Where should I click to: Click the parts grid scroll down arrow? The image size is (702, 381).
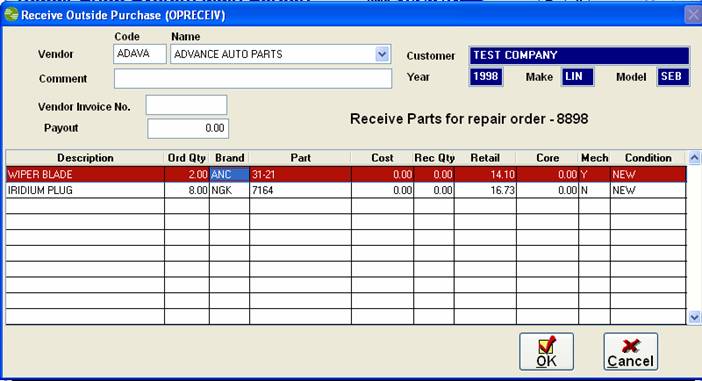coord(694,317)
